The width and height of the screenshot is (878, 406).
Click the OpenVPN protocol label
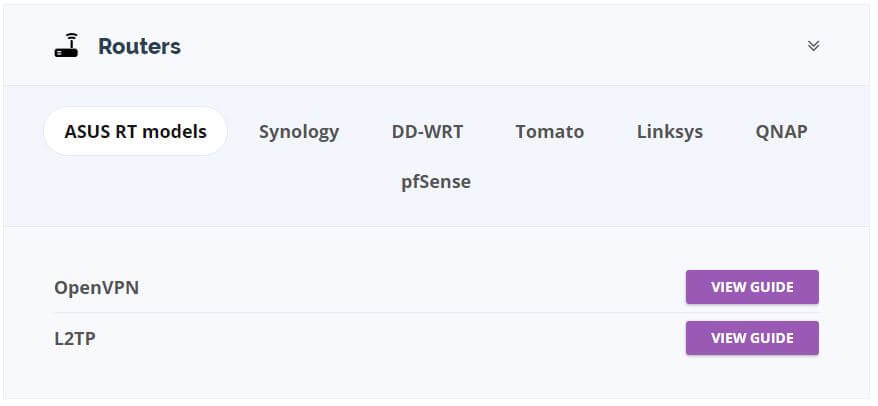tap(96, 288)
